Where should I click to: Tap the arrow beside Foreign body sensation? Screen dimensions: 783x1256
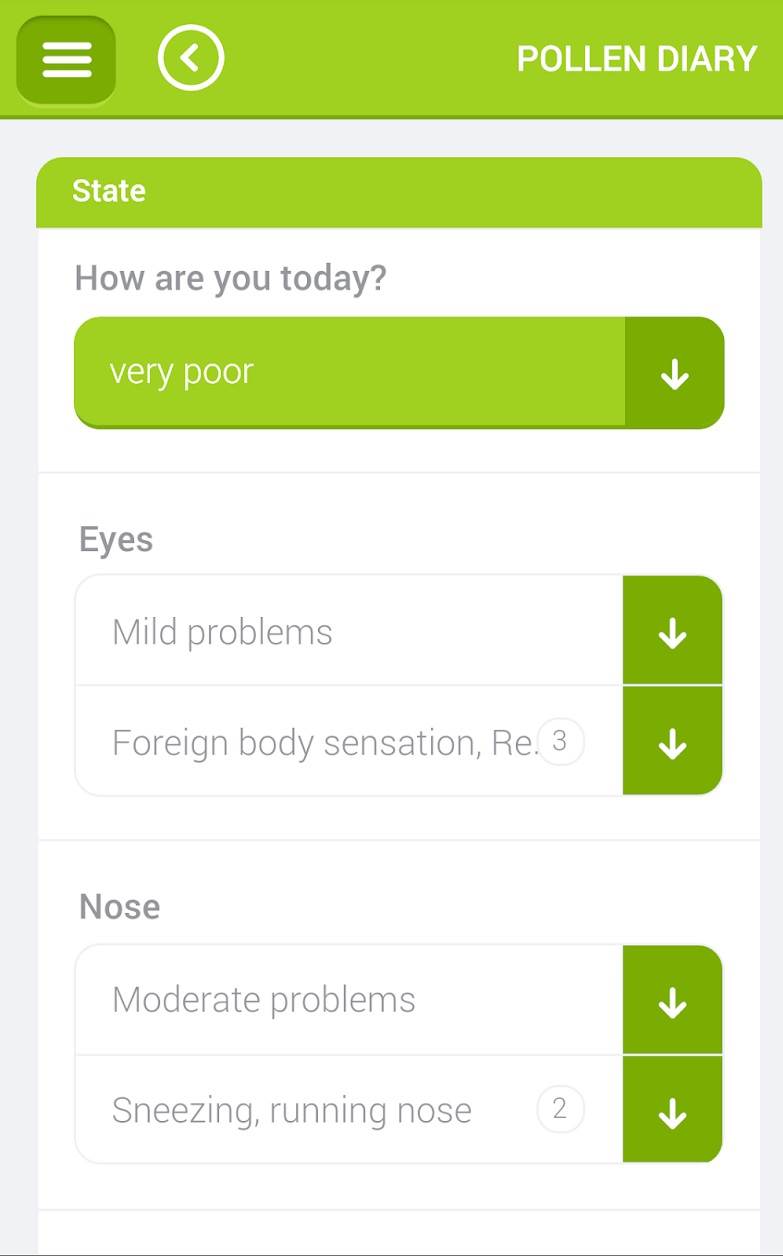click(x=672, y=742)
